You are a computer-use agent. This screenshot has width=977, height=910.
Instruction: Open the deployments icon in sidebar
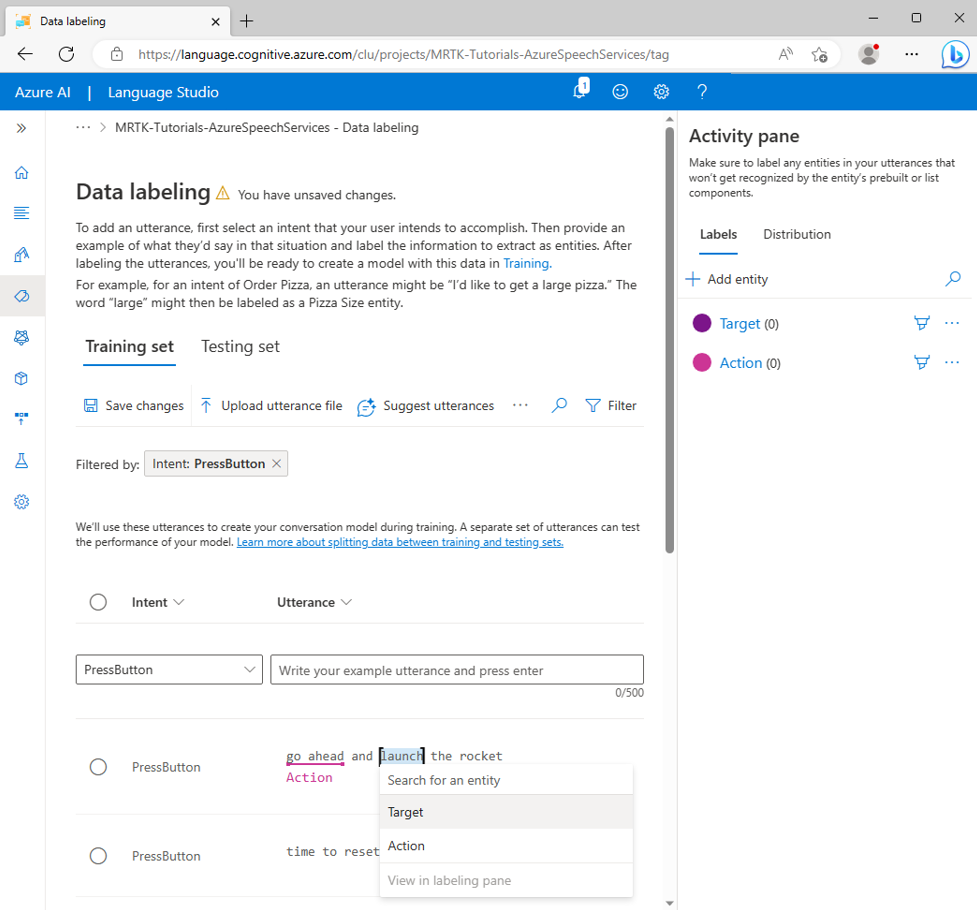pos(22,419)
